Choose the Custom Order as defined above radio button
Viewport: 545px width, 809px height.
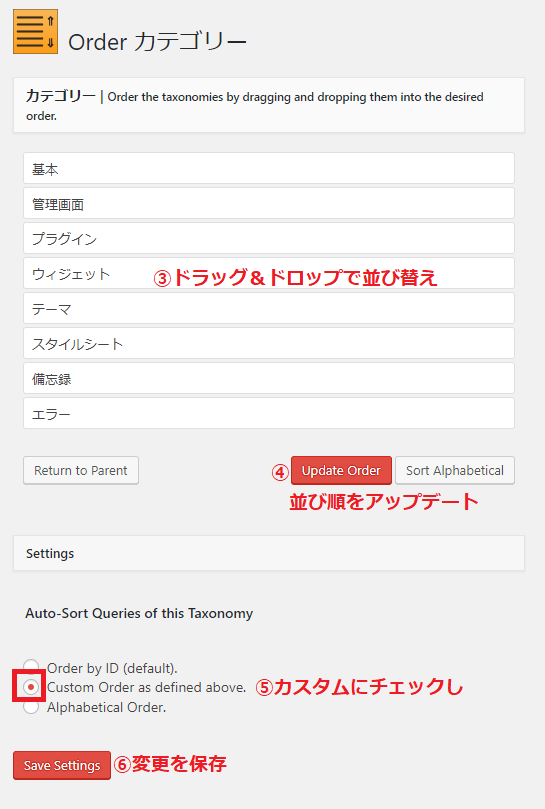pos(31,687)
